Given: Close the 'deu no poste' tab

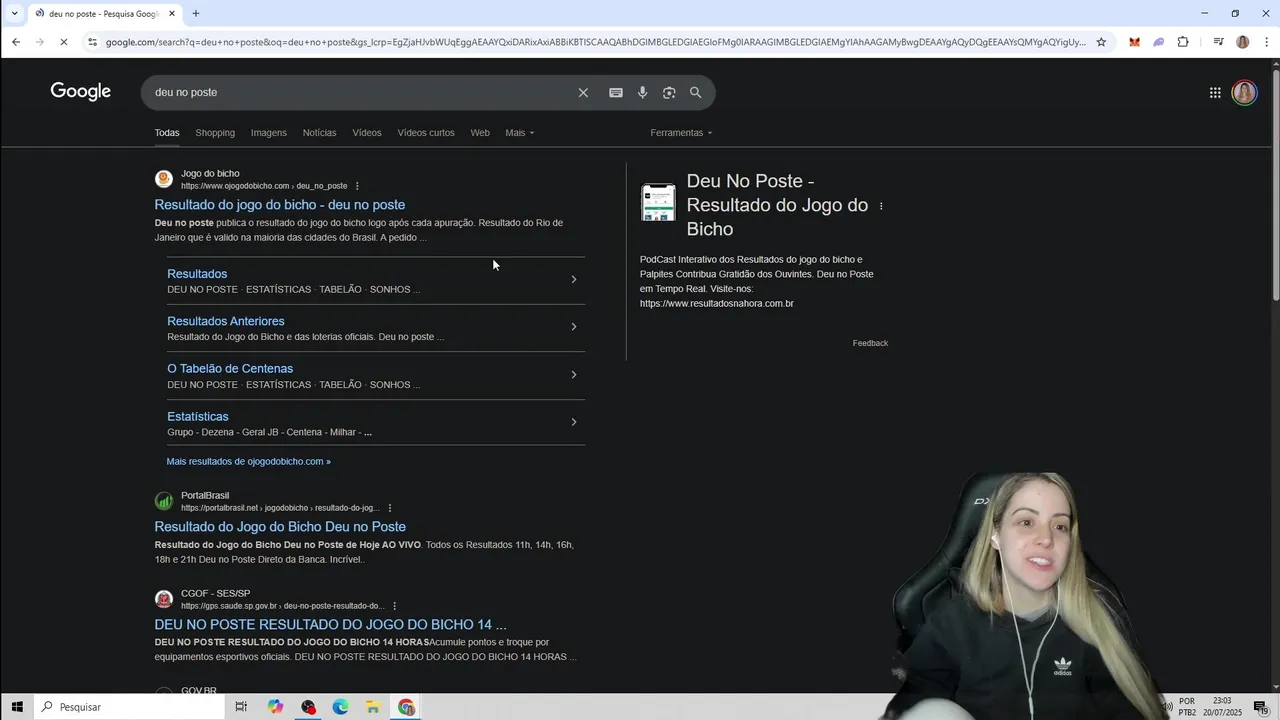Looking at the screenshot, I should pos(172,13).
